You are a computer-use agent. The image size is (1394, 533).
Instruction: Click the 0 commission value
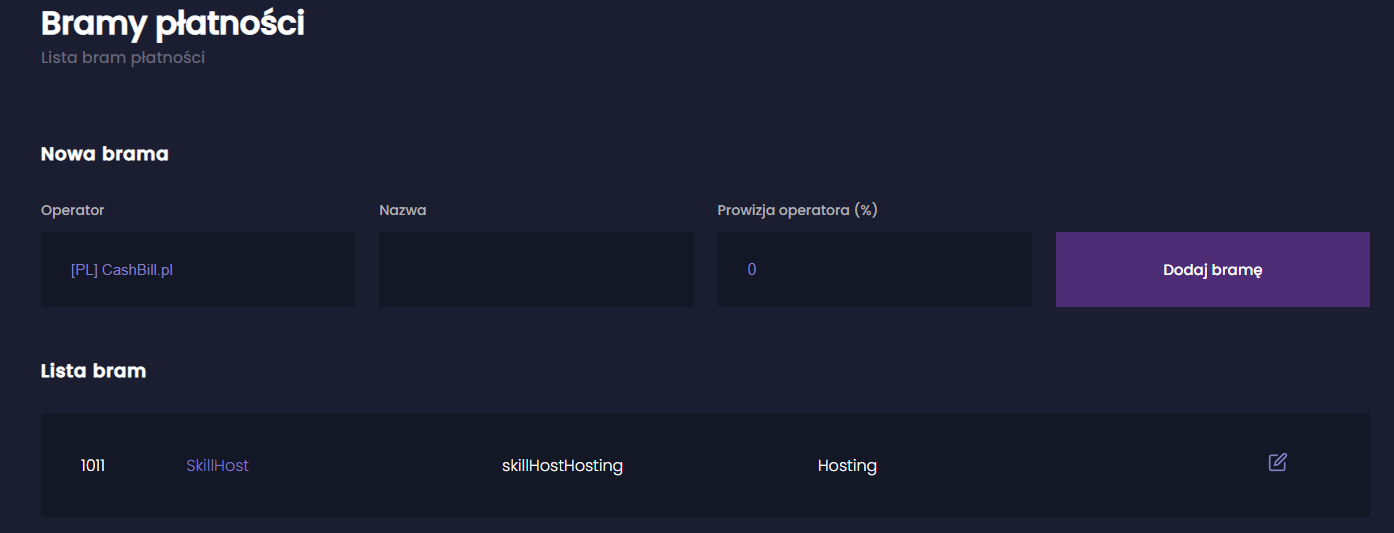tap(752, 270)
